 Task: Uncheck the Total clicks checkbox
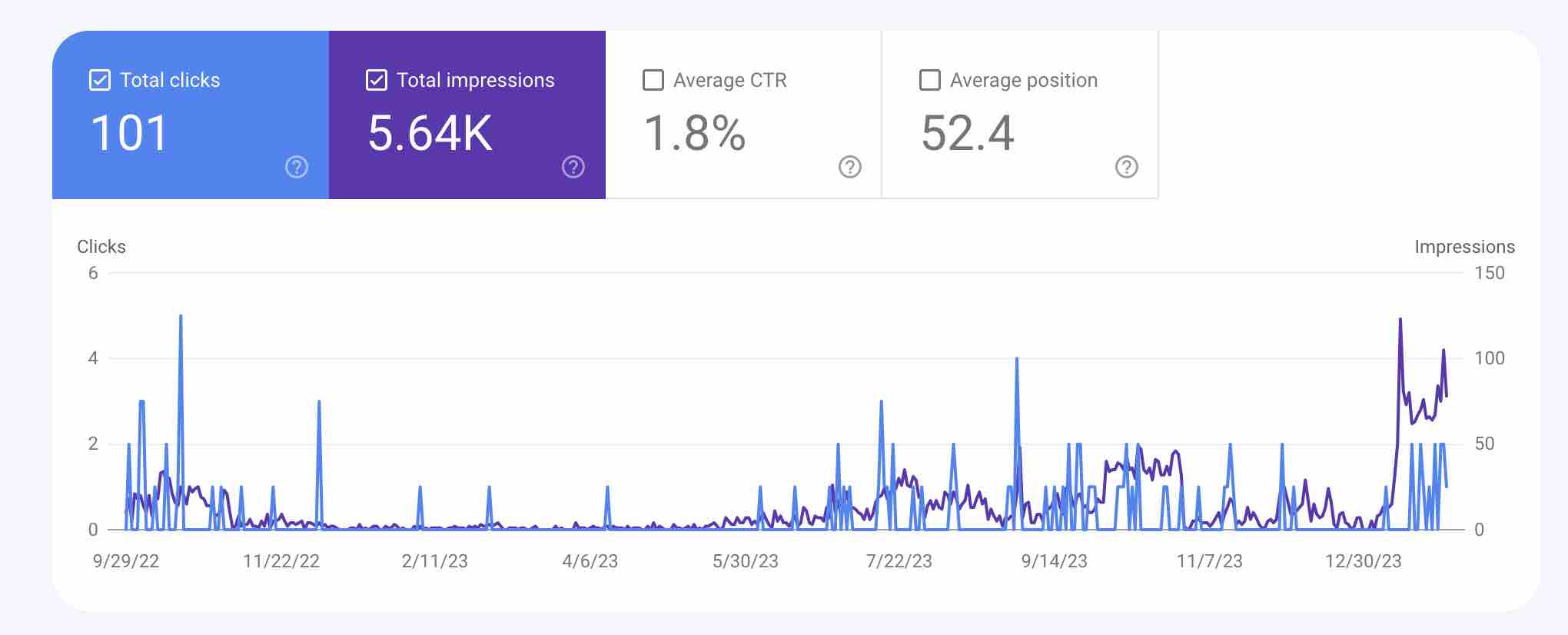click(100, 80)
